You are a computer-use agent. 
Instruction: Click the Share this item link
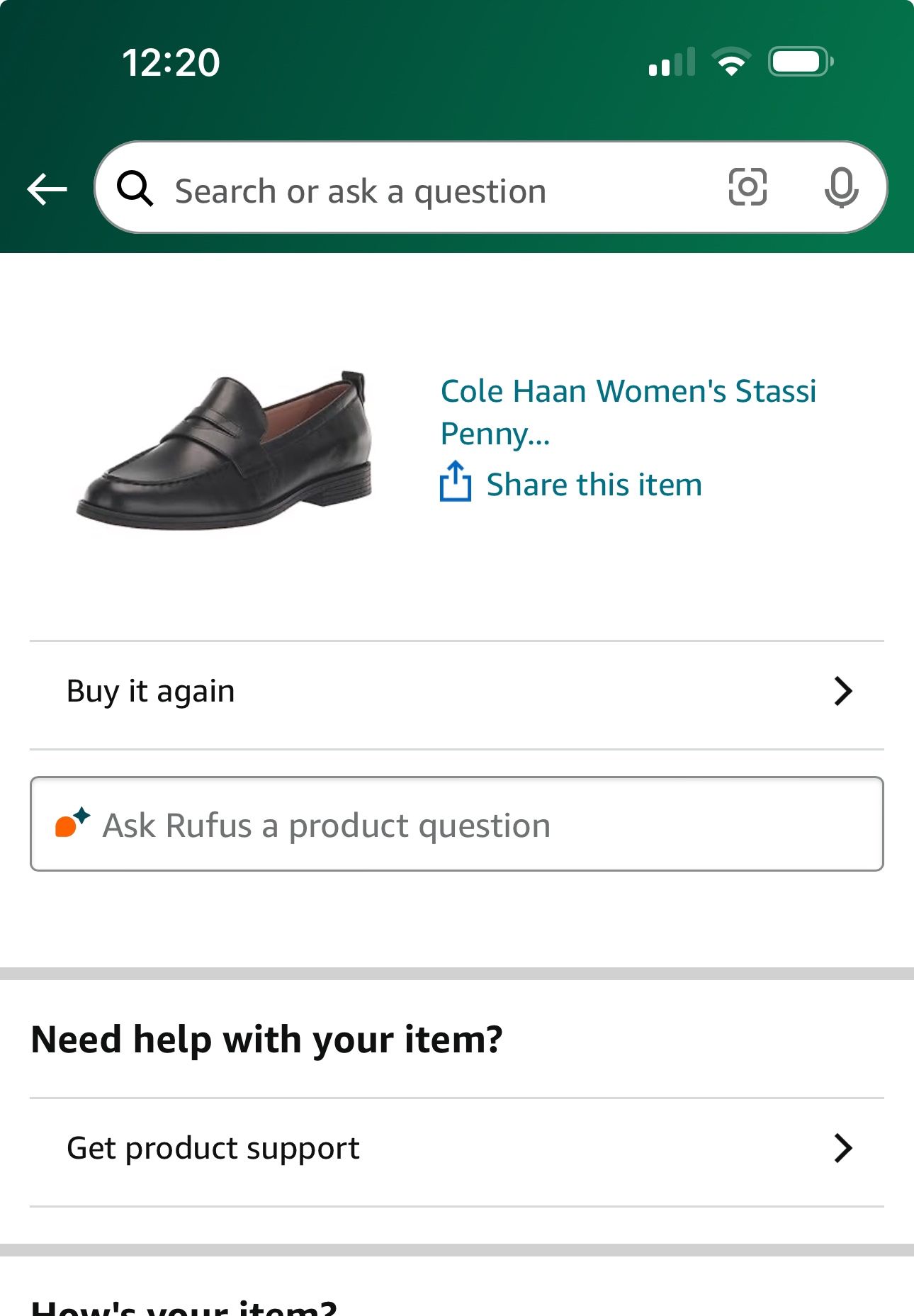[594, 485]
